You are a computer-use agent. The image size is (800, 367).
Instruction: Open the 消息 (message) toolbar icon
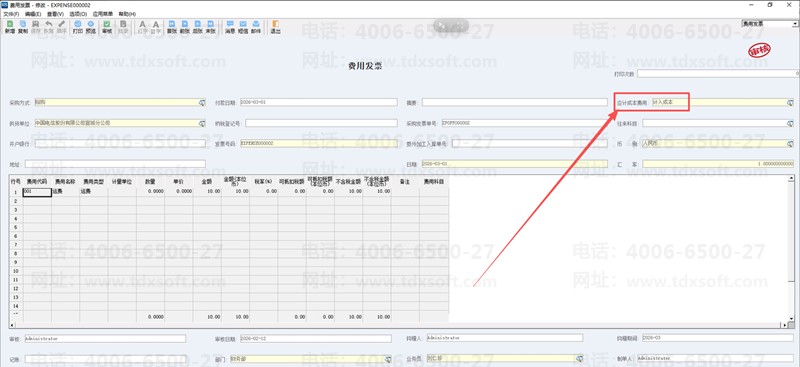(230, 27)
